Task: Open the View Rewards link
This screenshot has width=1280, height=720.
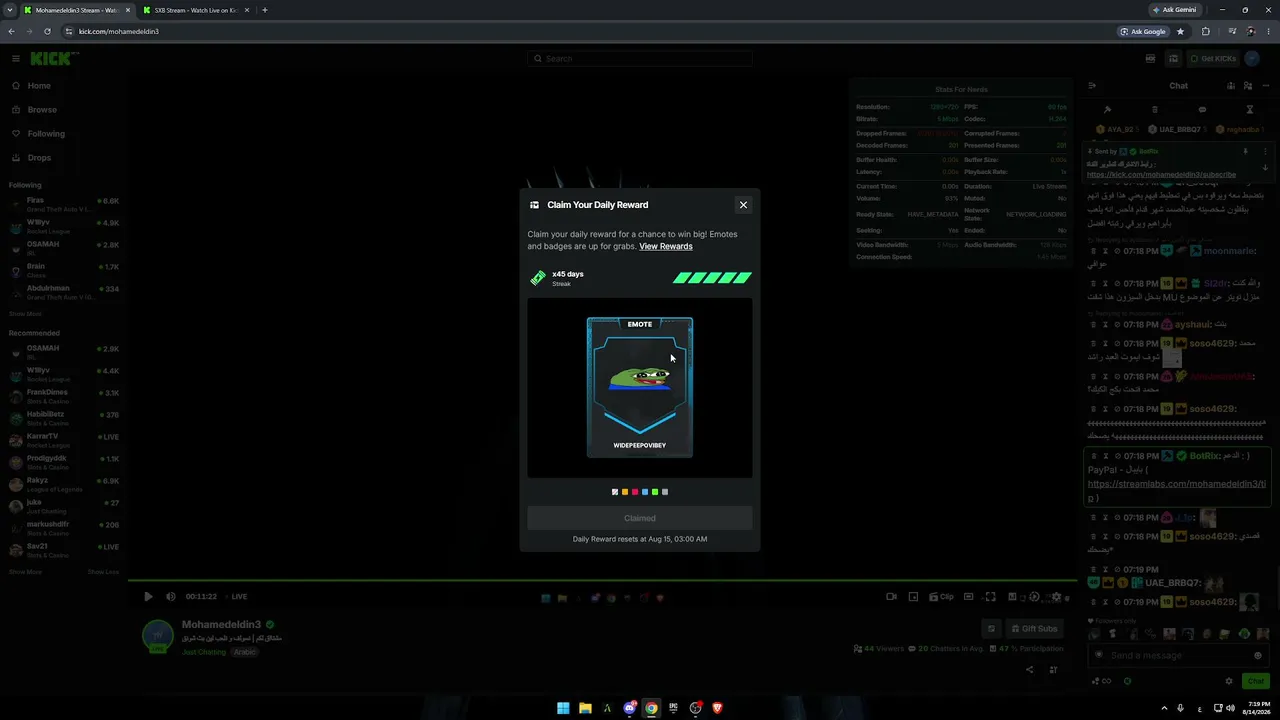Action: click(666, 246)
